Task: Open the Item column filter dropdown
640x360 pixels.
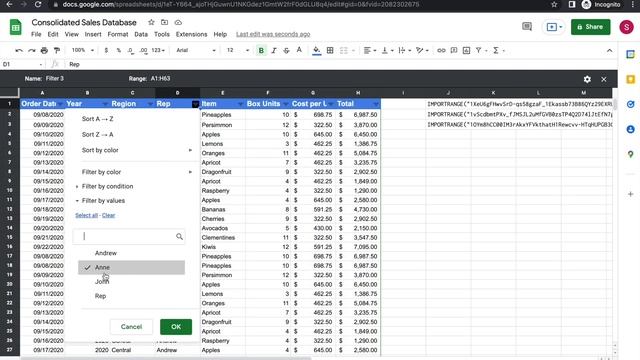Action: pos(240,104)
